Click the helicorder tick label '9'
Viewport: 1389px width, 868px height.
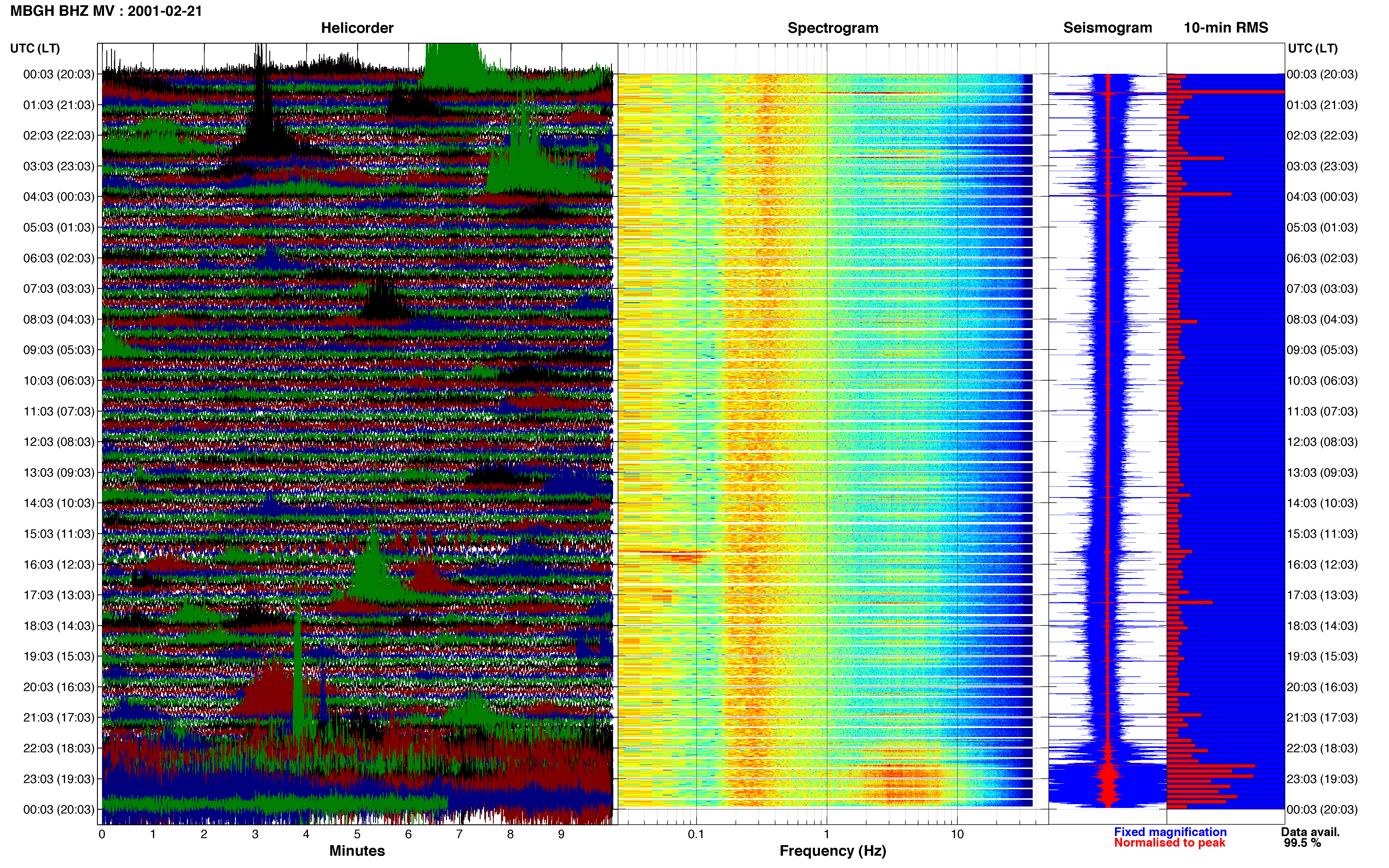561,834
